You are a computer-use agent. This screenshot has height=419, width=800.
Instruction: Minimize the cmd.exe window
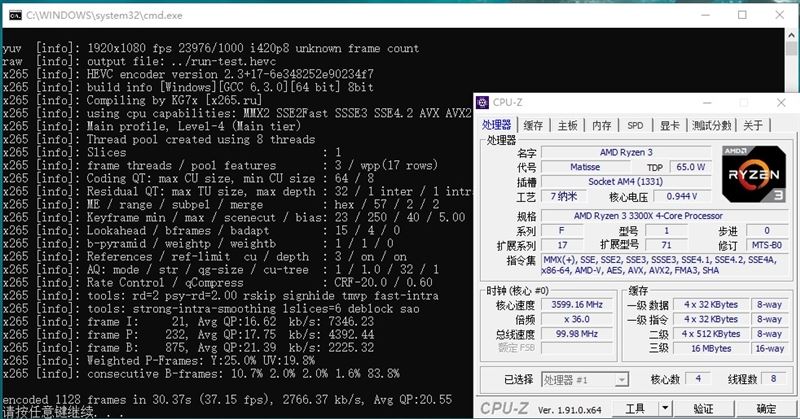(x=706, y=15)
